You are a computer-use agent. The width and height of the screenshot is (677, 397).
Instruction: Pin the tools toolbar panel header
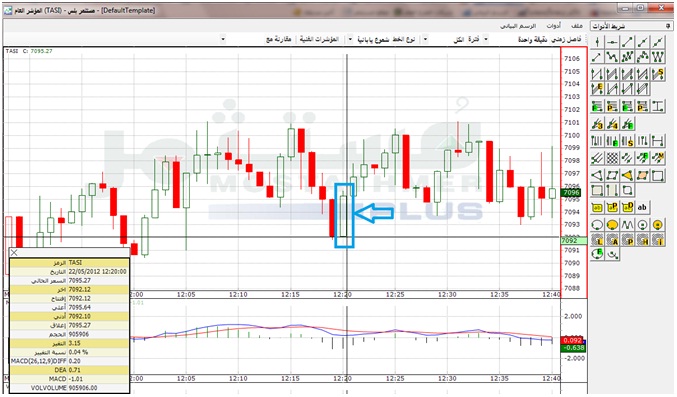click(x=668, y=26)
